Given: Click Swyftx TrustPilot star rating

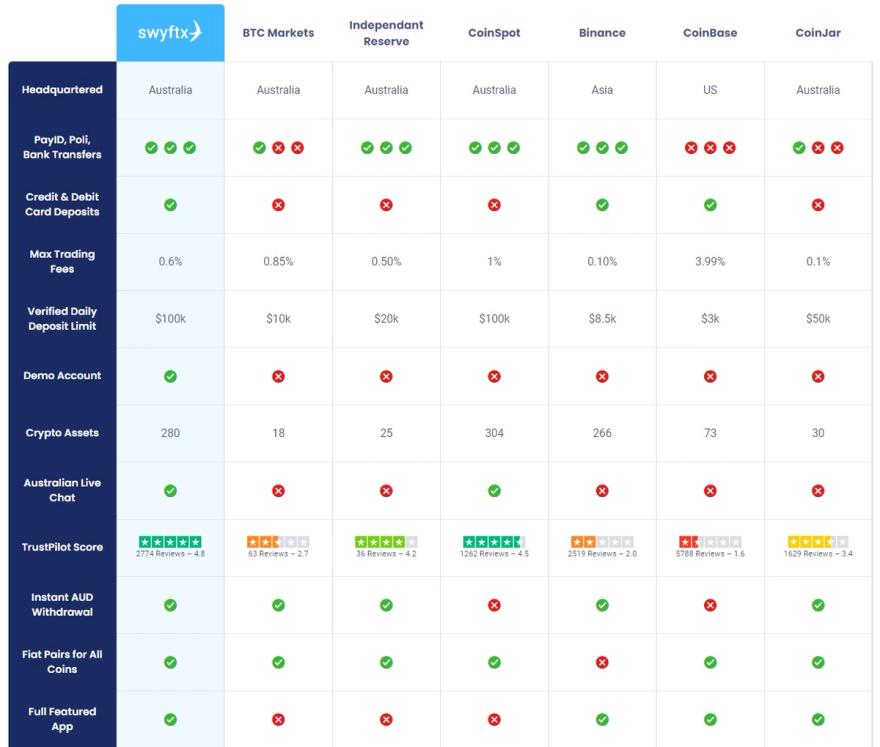Looking at the screenshot, I should (170, 542).
